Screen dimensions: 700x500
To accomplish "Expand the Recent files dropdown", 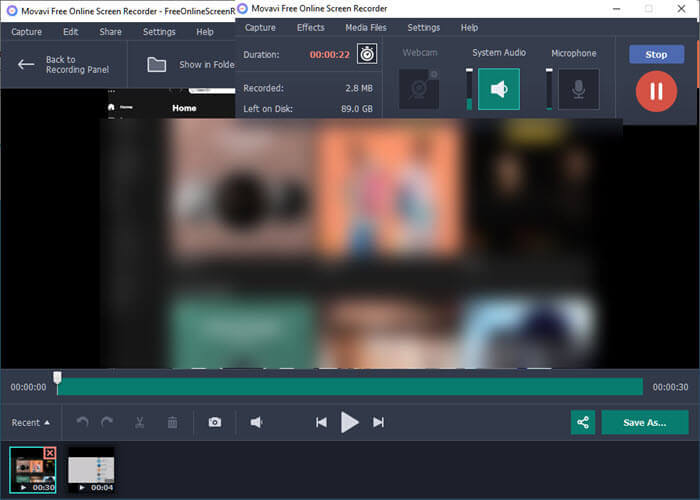I will point(31,422).
